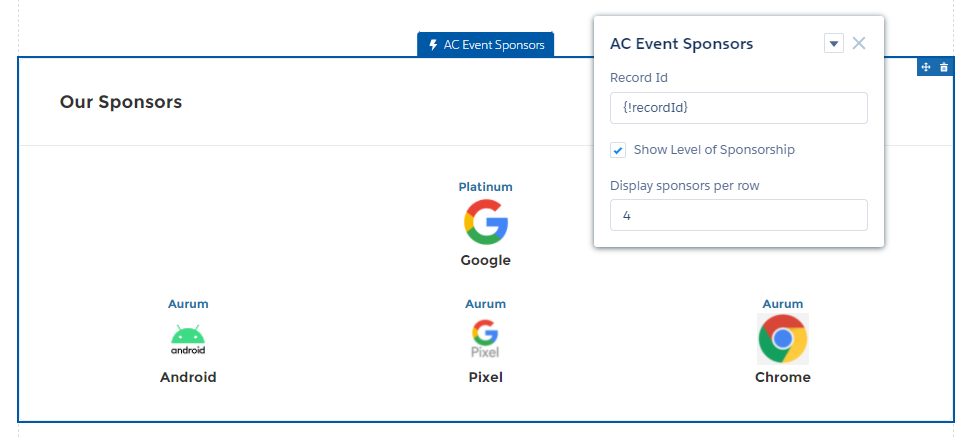The image size is (965, 438).
Task: Click the Platinum level label
Action: point(485,187)
